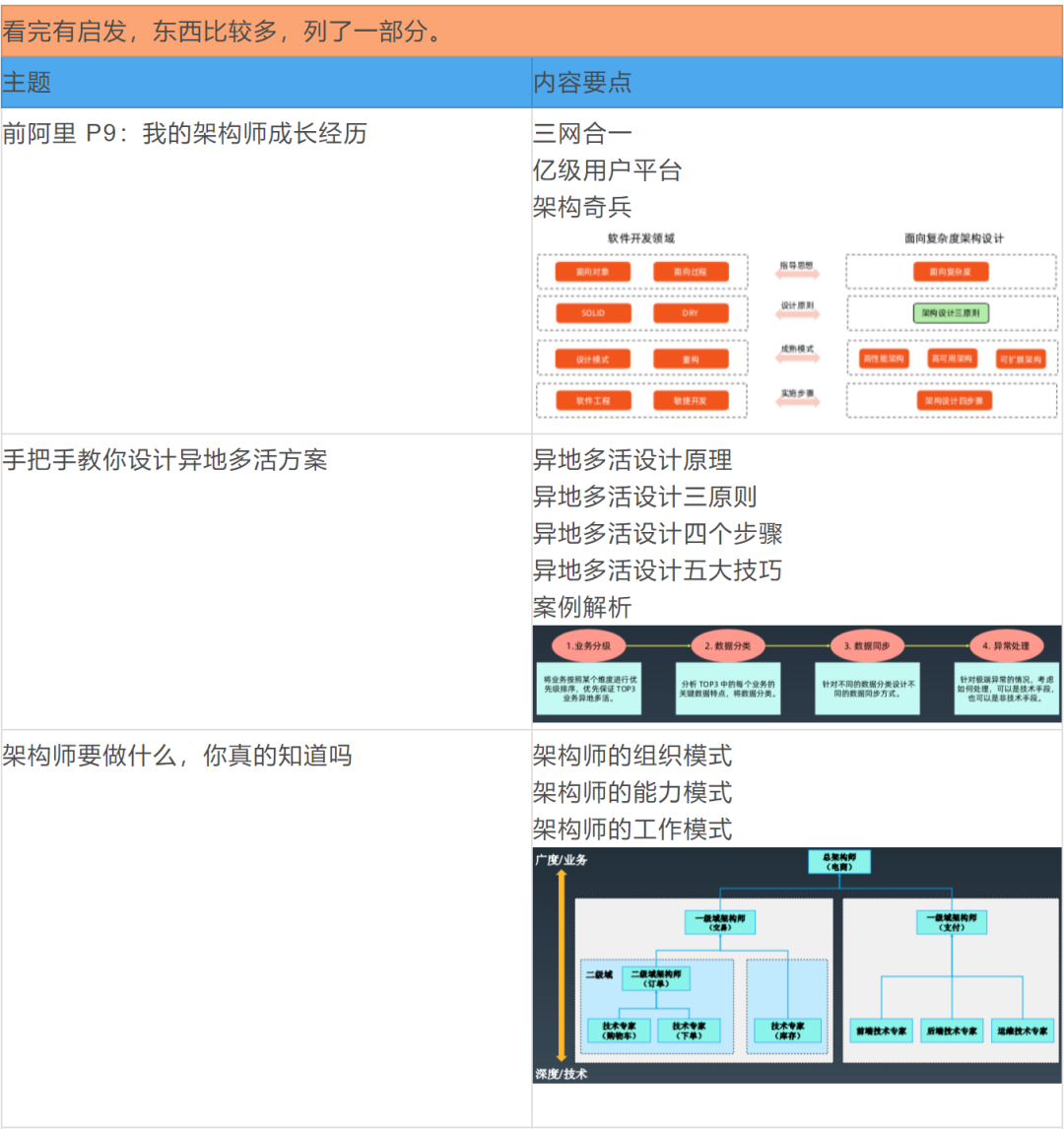Click the orange 'DRY' box

(x=691, y=312)
